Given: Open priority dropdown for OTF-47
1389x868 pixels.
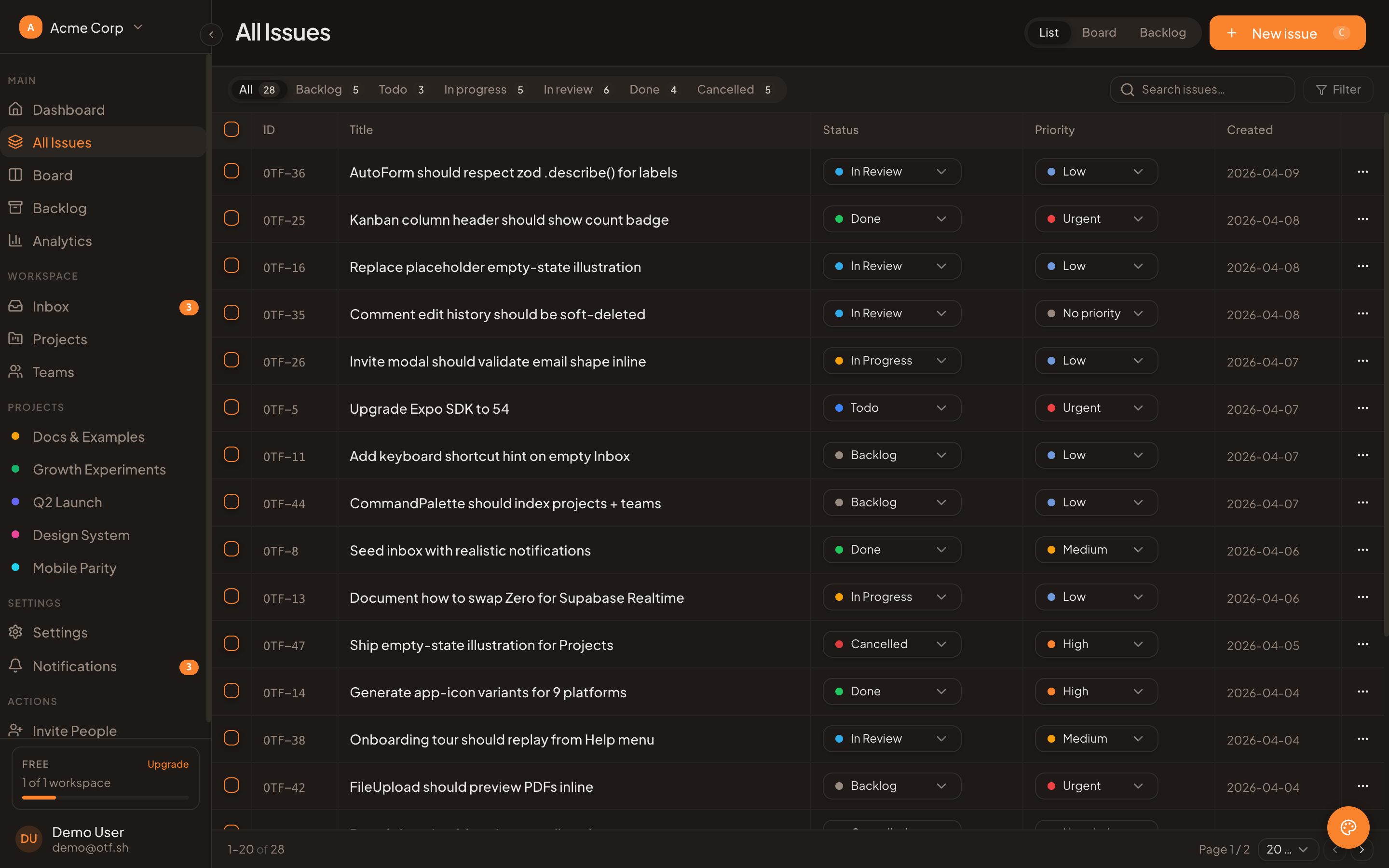Looking at the screenshot, I should coord(1096,644).
